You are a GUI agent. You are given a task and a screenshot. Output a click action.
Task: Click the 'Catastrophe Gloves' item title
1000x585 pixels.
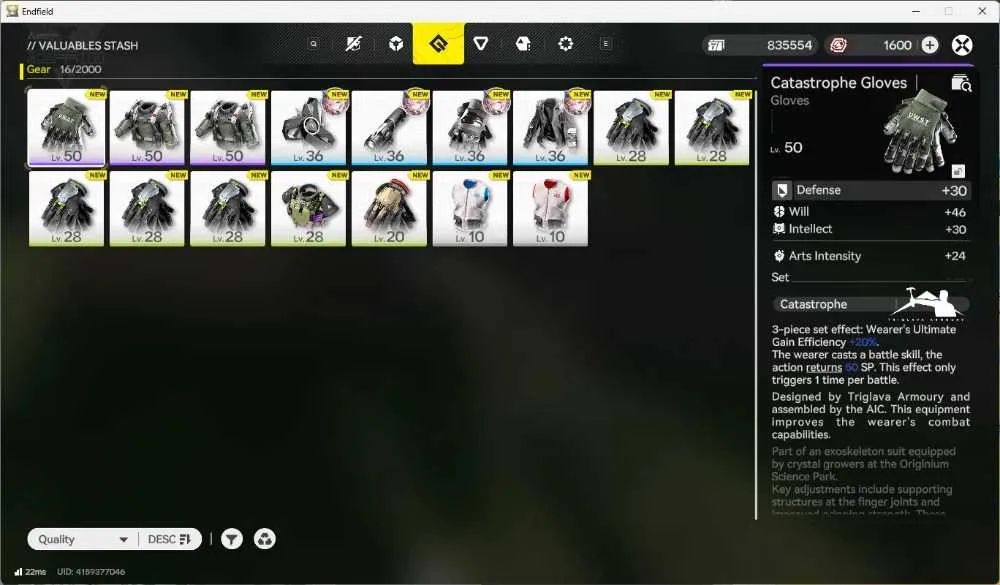tap(839, 82)
